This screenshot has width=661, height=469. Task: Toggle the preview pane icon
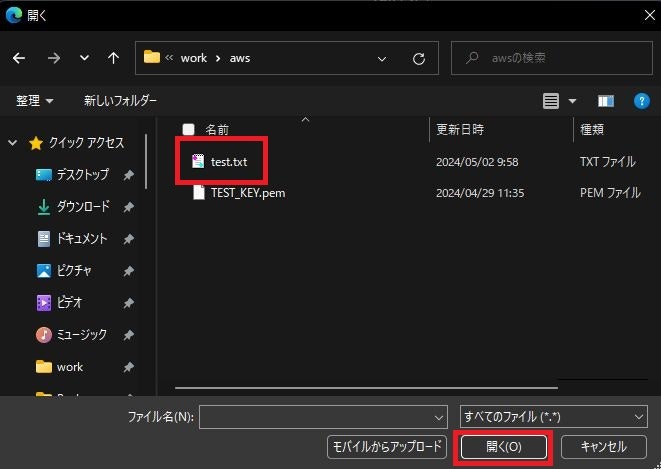[606, 101]
